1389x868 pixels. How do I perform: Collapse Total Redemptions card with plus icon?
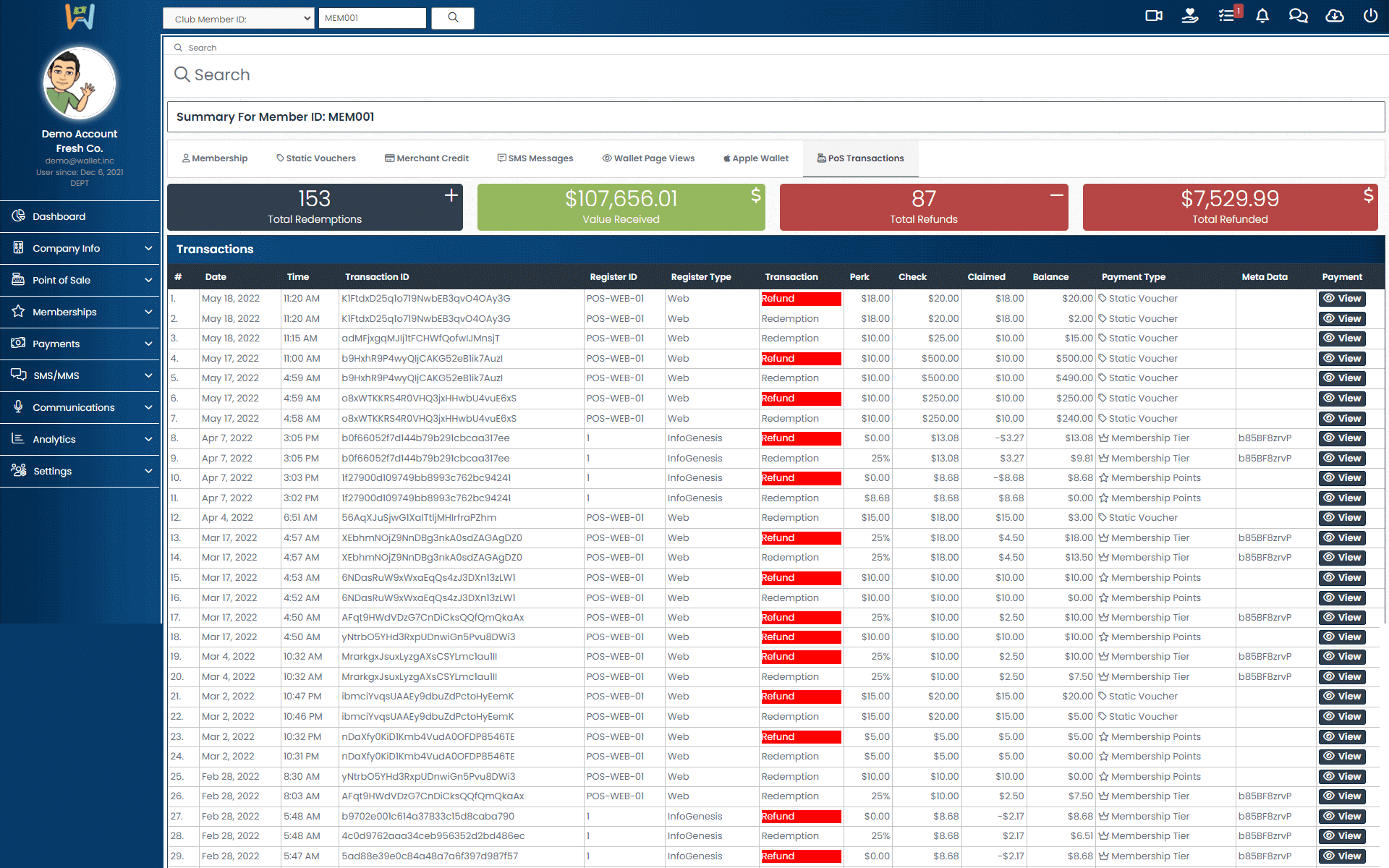pos(451,195)
